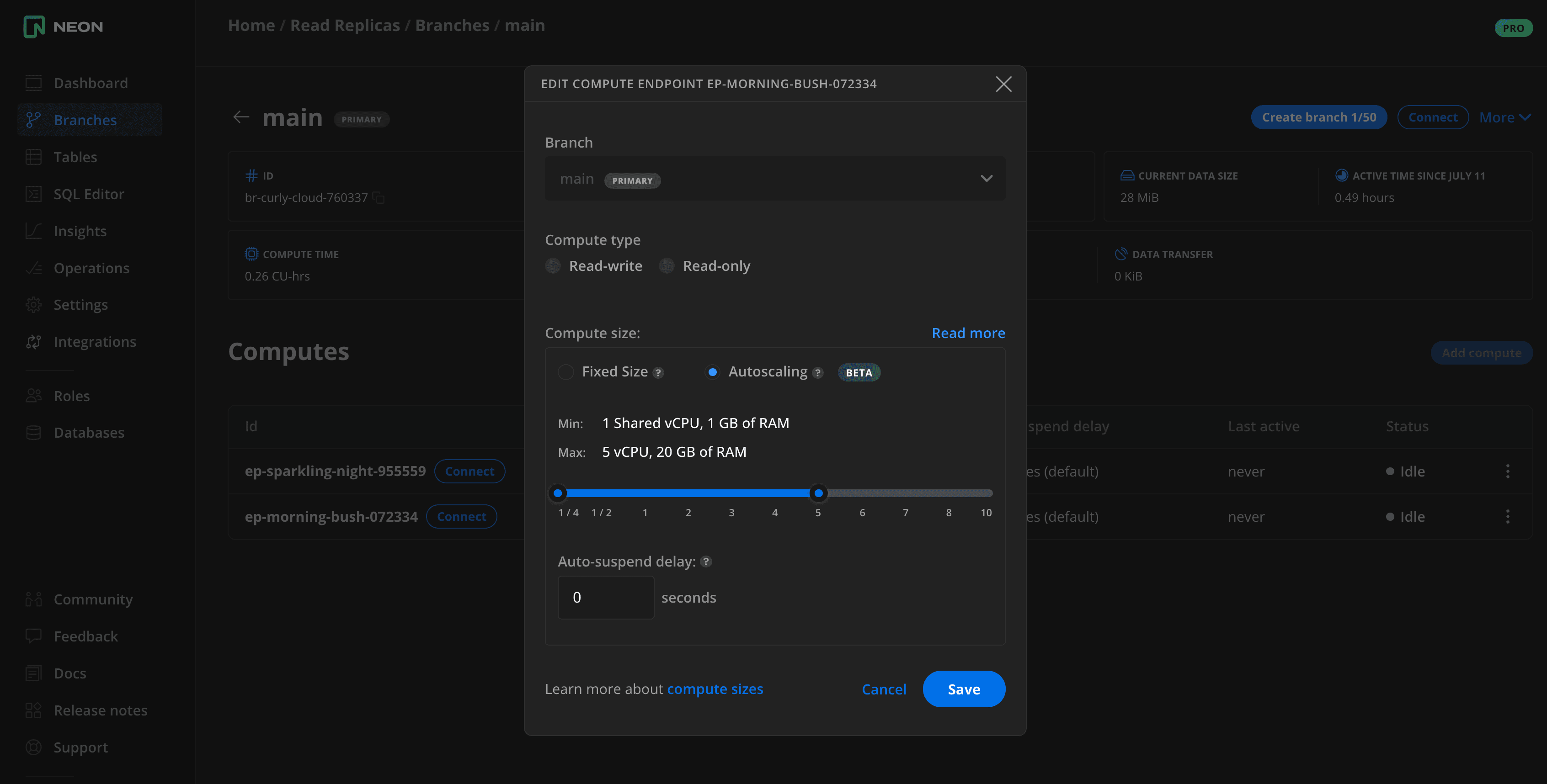
Task: Open SQL Editor in sidebar
Action: pos(88,194)
